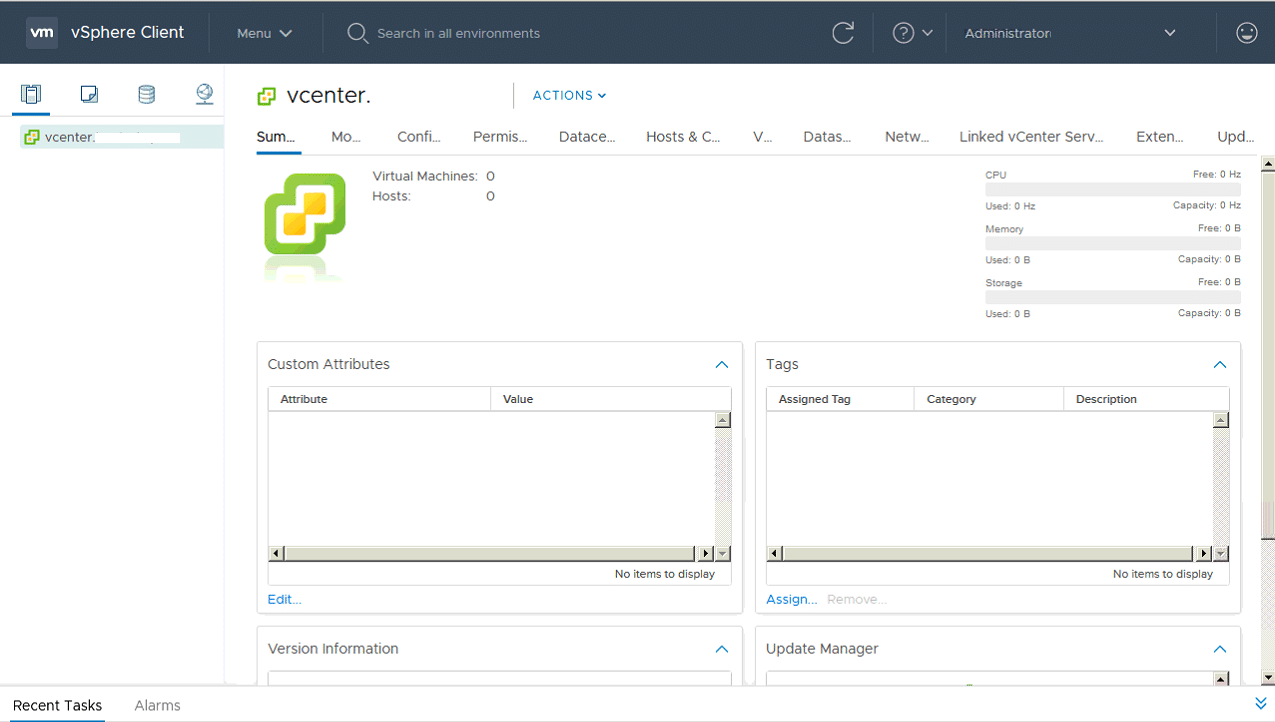Expand the Recent Tasks bottom panel
This screenshot has width=1275, height=722.
pyautogui.click(x=1261, y=704)
